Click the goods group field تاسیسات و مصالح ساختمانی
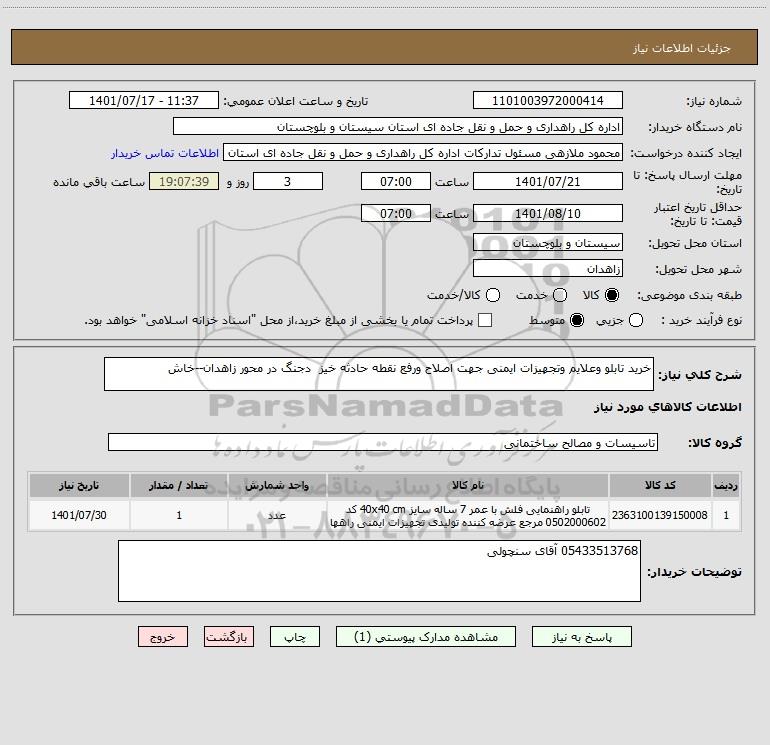This screenshot has width=770, height=745. [383, 442]
